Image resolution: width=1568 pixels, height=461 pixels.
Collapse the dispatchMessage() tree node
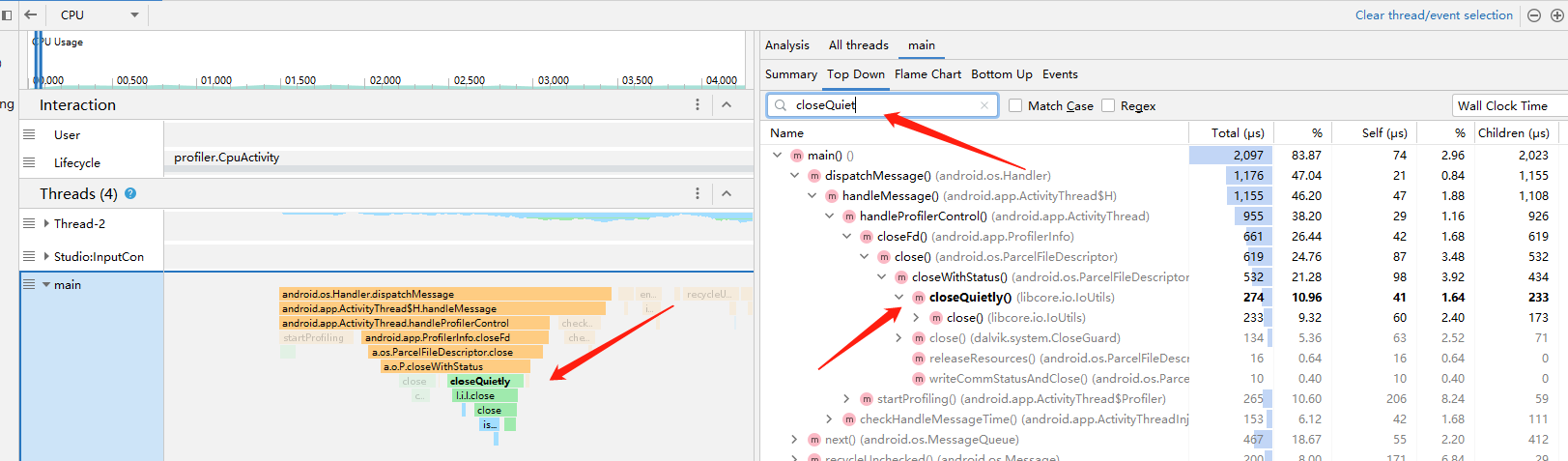click(794, 175)
